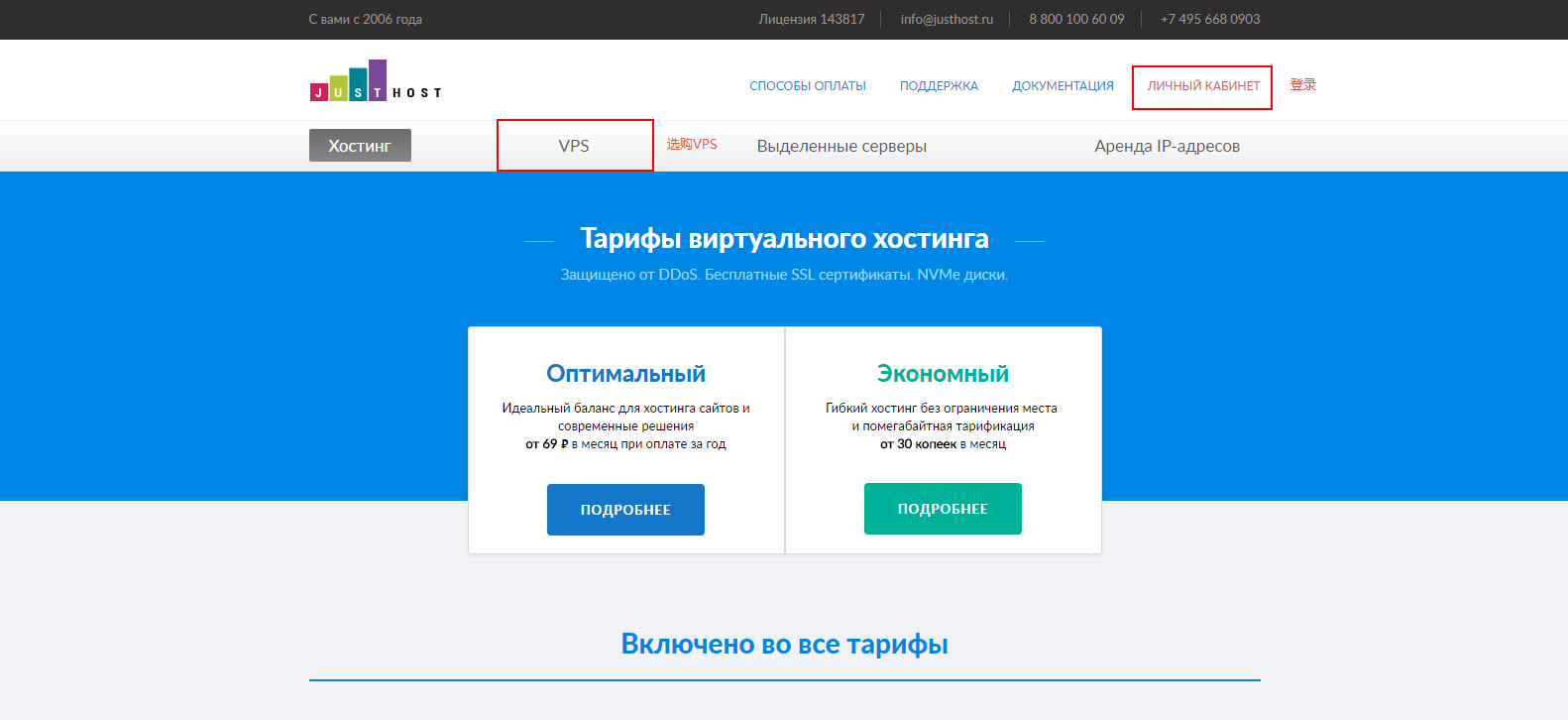Click the от 30 копеек в месяц text

point(943,444)
